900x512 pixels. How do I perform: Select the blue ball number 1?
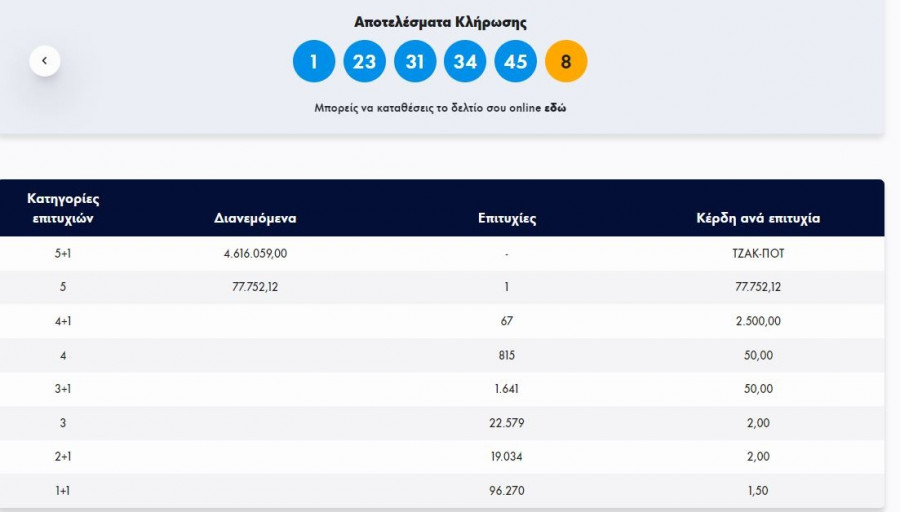coord(313,62)
